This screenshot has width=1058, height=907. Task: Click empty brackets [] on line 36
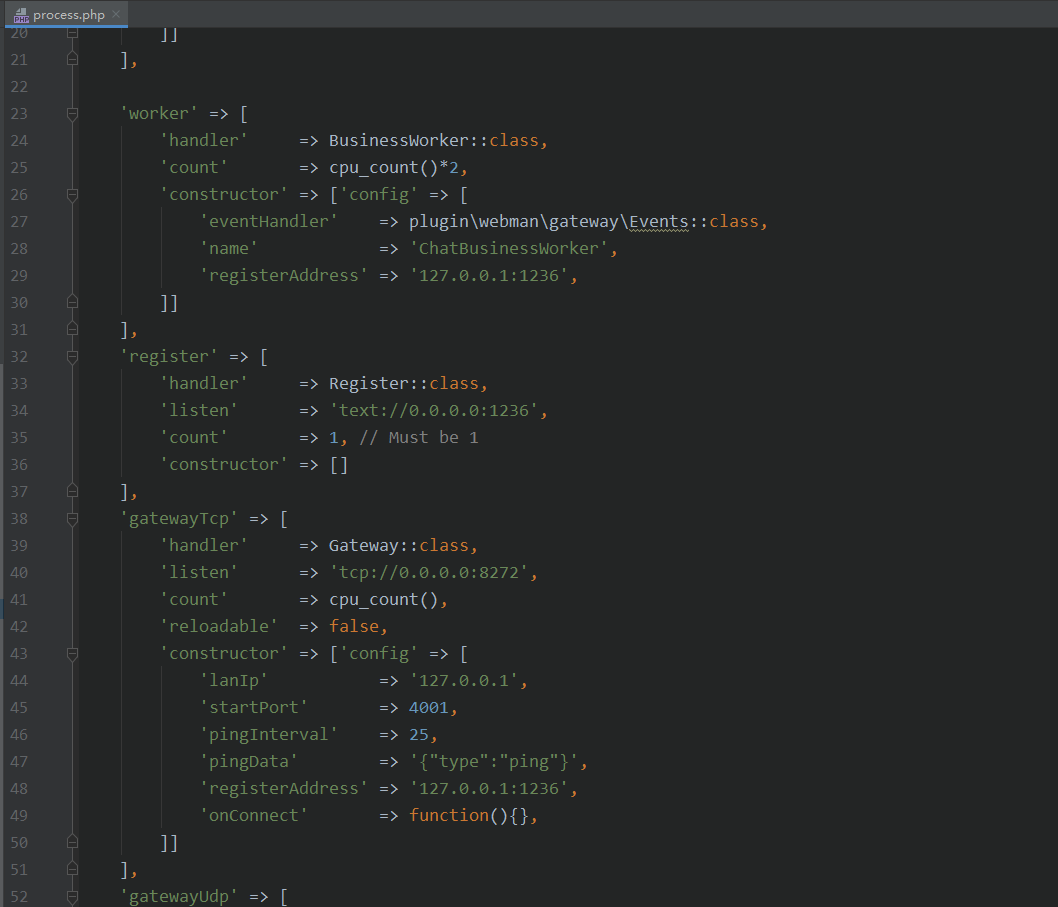(339, 464)
